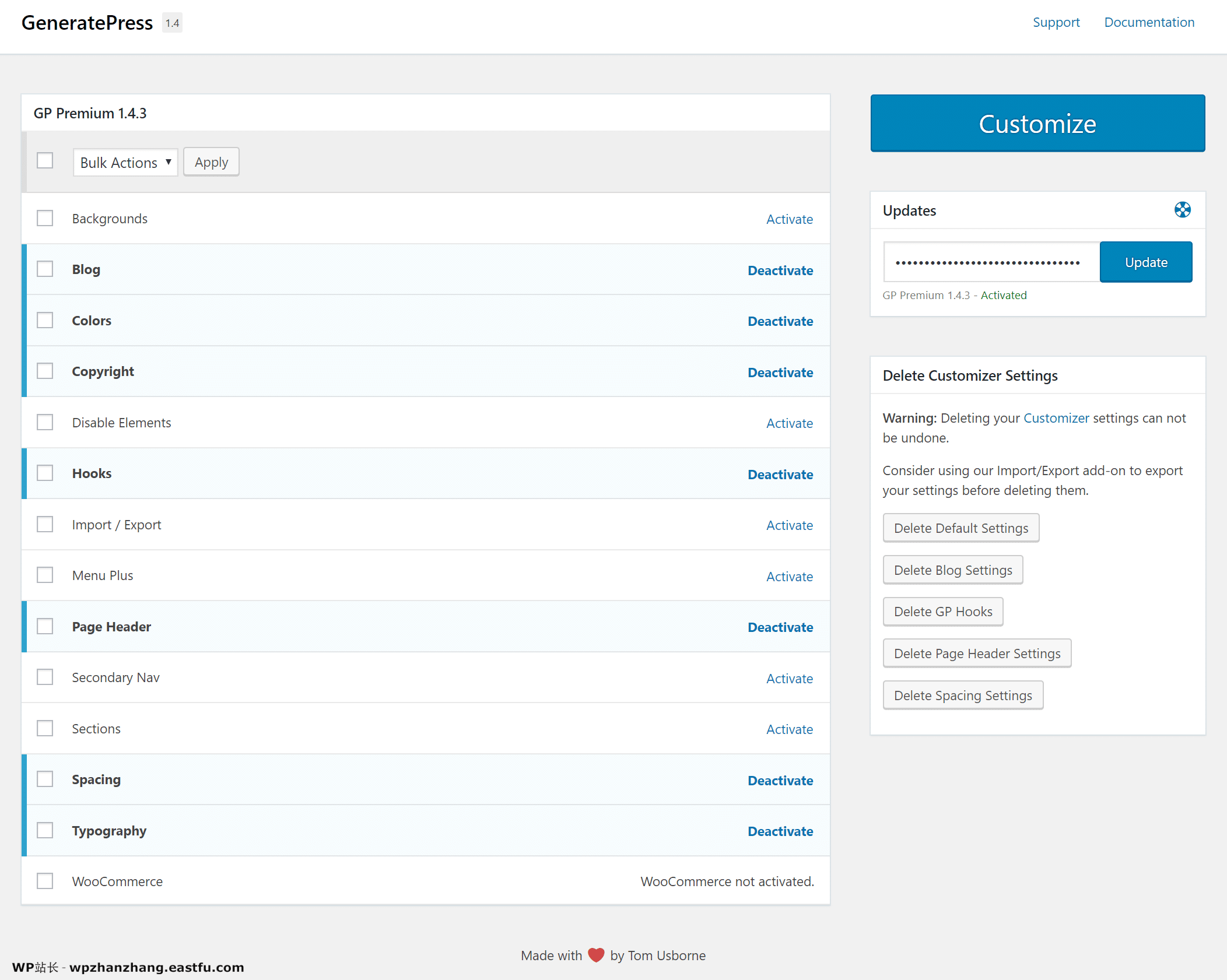This screenshot has height=980, width=1227.
Task: Tick the Hooks module checkbox
Action: (45, 473)
